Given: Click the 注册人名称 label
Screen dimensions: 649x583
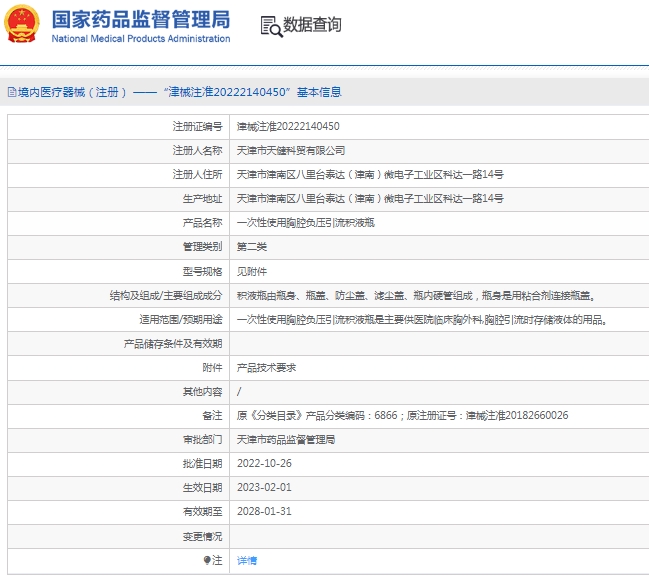Looking at the screenshot, I should tap(197, 150).
